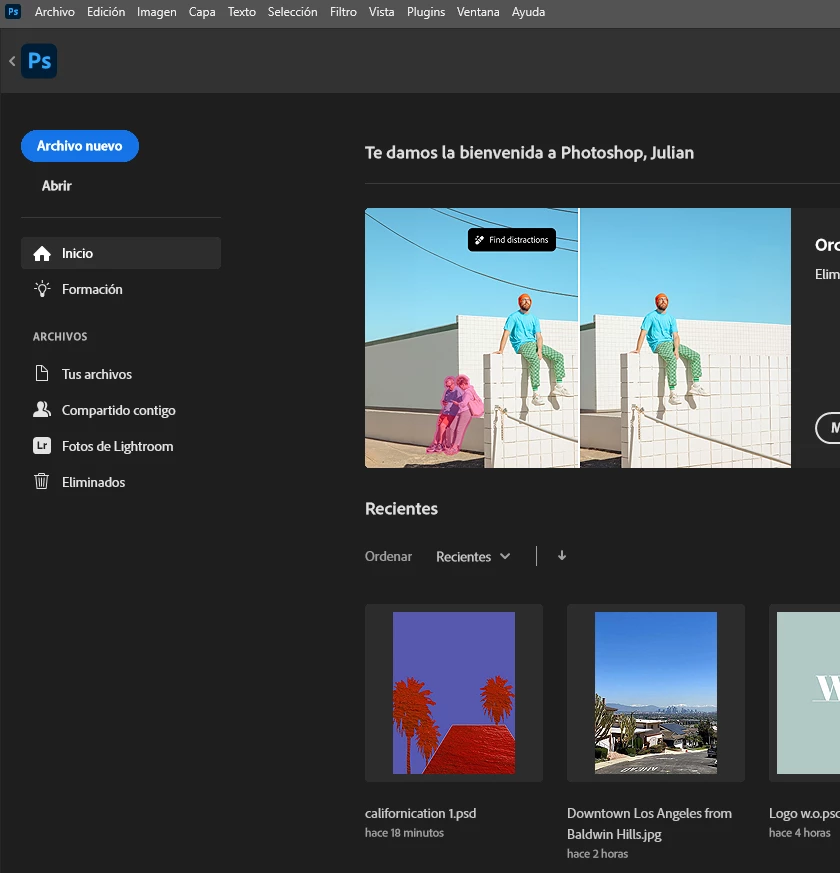Click the person icon beside Compartido contigo
The height and width of the screenshot is (873, 840).
point(42,410)
